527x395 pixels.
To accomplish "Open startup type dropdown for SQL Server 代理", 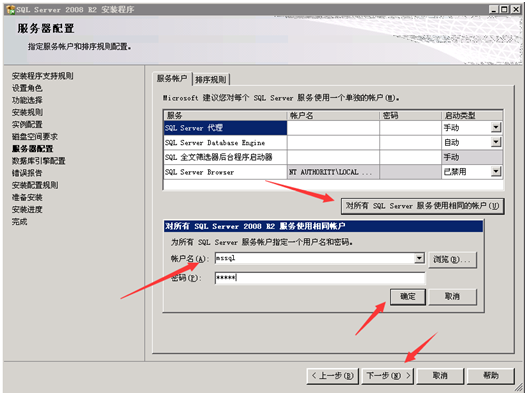I will pos(495,127).
